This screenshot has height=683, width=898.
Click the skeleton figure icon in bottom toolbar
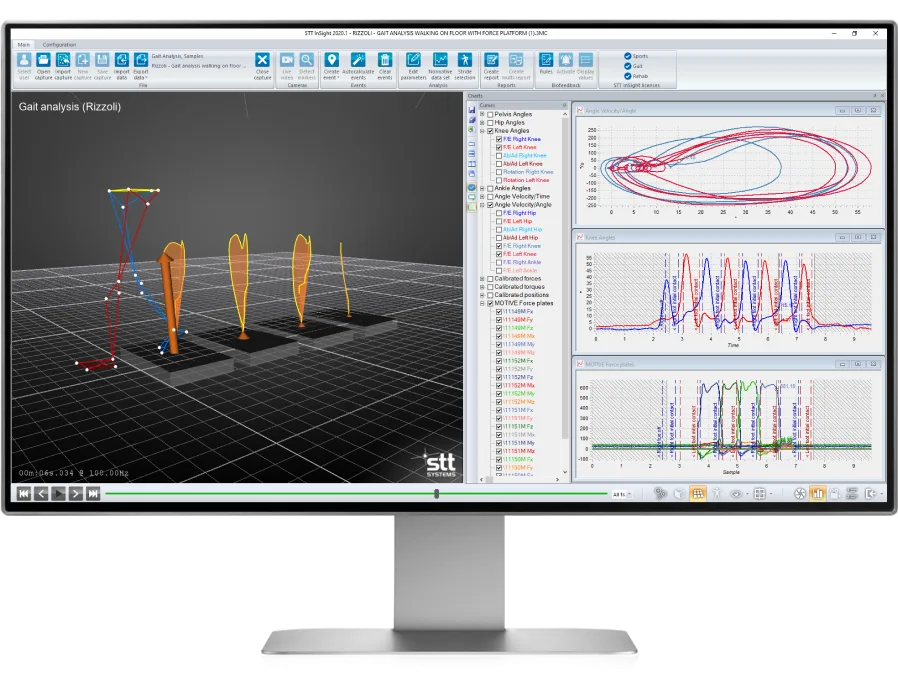pos(716,494)
